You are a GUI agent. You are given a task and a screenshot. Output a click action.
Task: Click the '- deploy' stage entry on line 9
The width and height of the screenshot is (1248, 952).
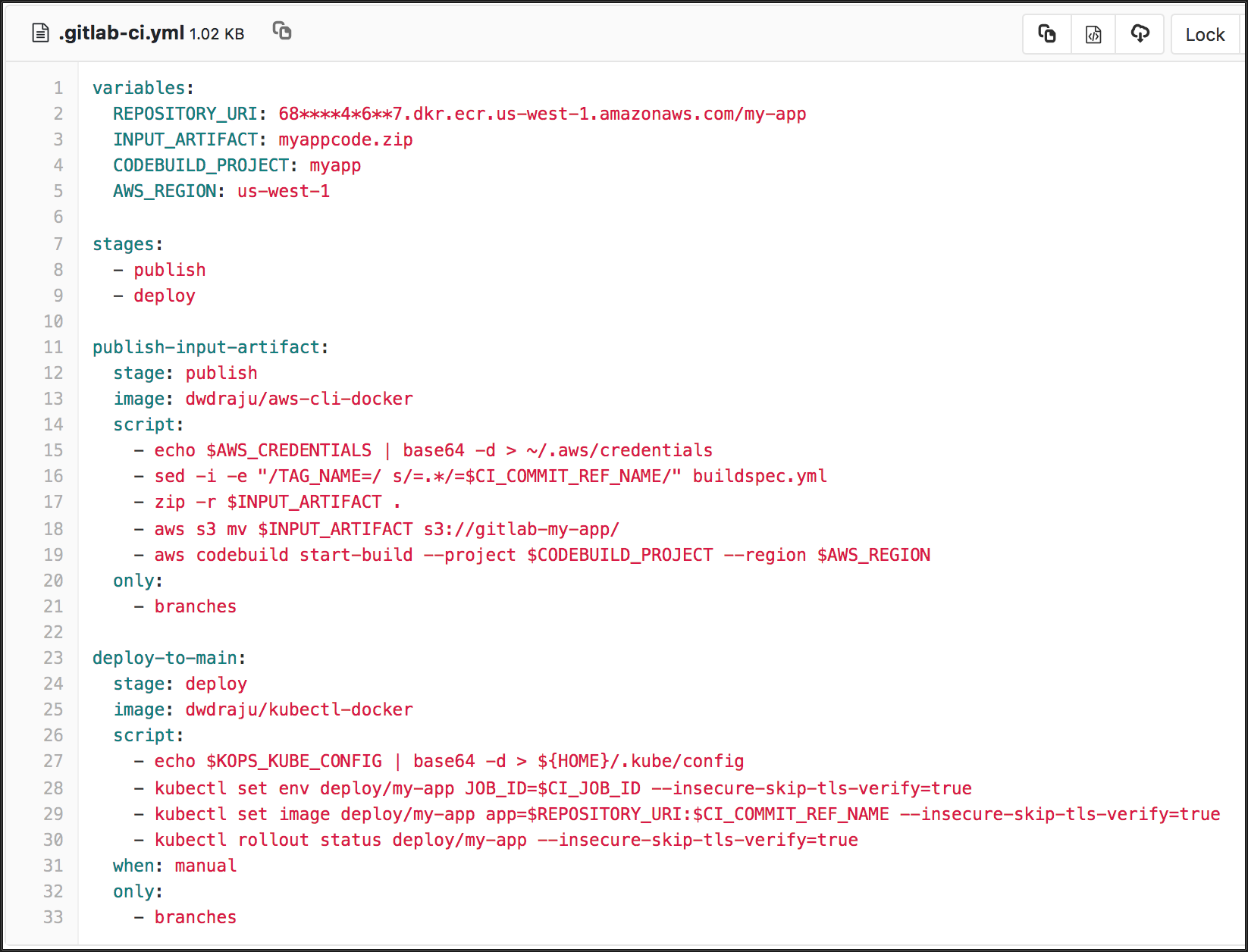tap(154, 296)
